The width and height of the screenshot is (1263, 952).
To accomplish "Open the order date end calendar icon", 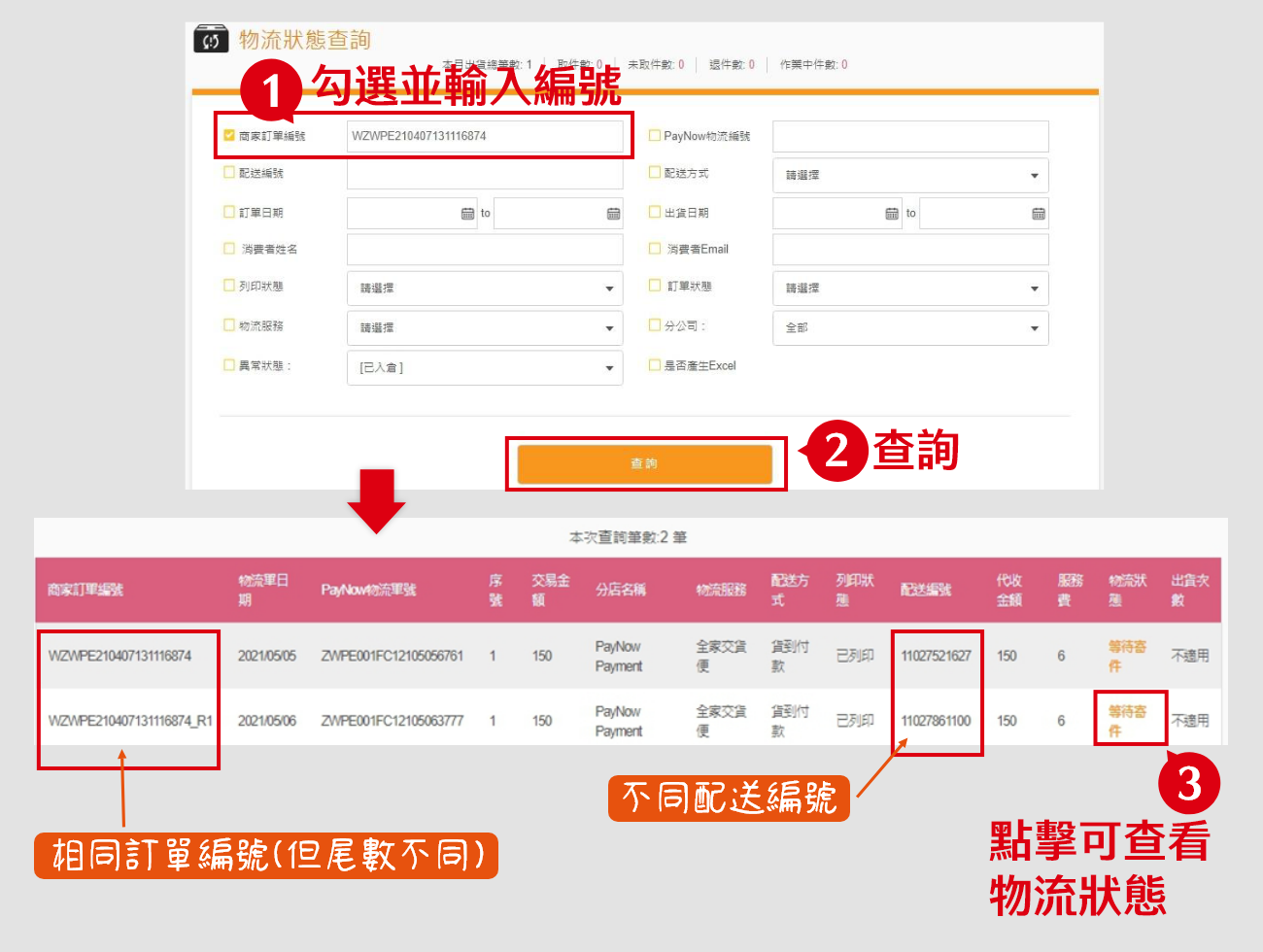I will pos(613,214).
